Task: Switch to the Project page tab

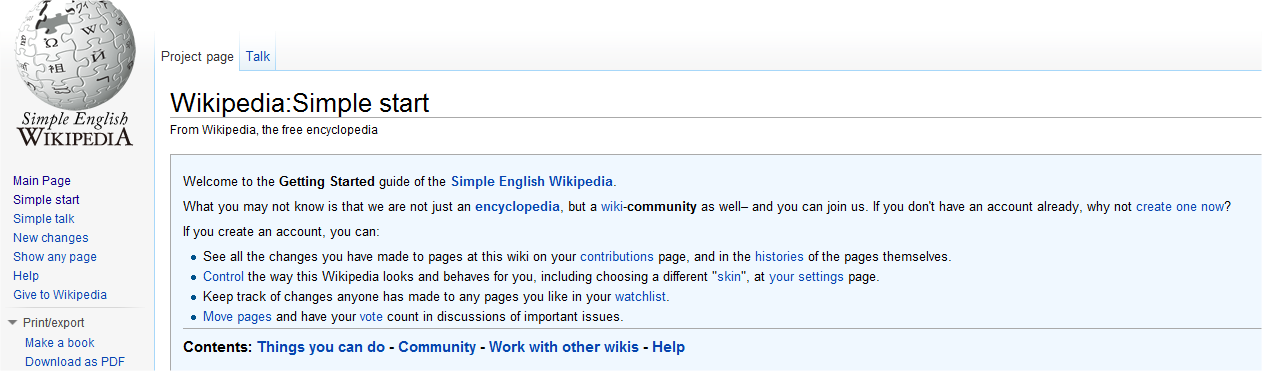Action: pyautogui.click(x=197, y=57)
